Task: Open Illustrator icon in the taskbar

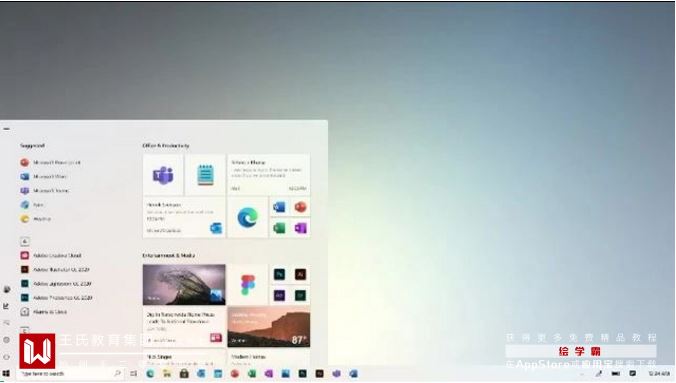Action: coord(319,374)
